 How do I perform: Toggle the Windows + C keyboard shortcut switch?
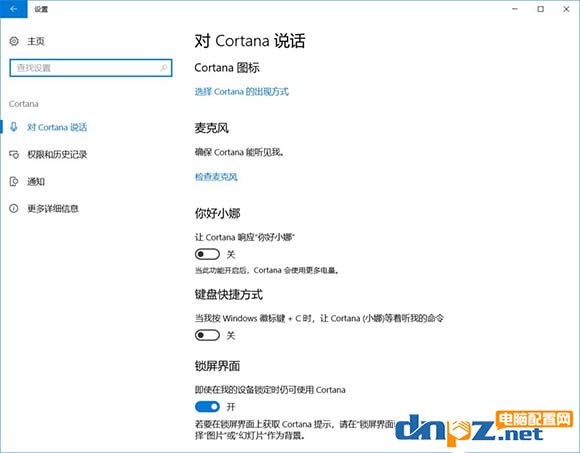tap(207, 335)
